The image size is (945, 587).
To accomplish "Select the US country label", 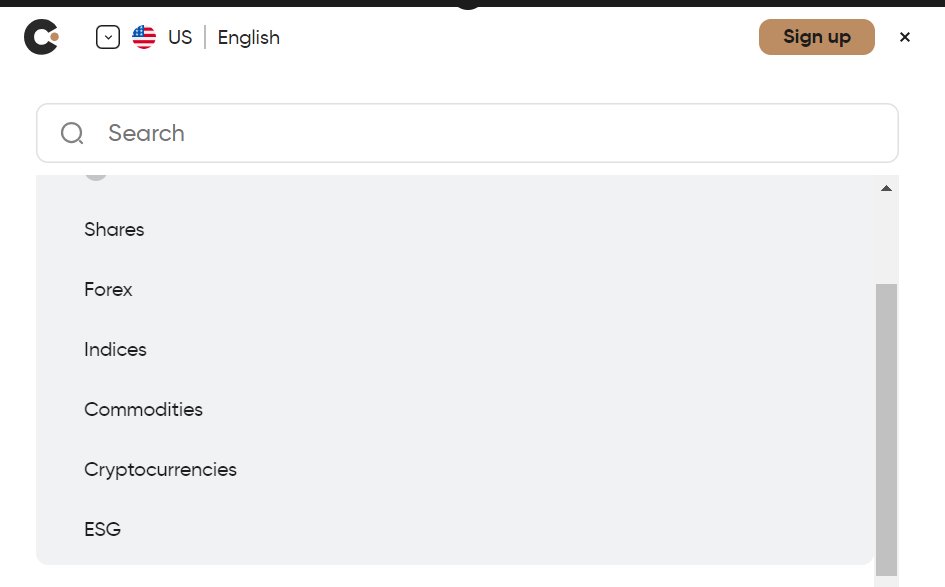I will (x=180, y=38).
